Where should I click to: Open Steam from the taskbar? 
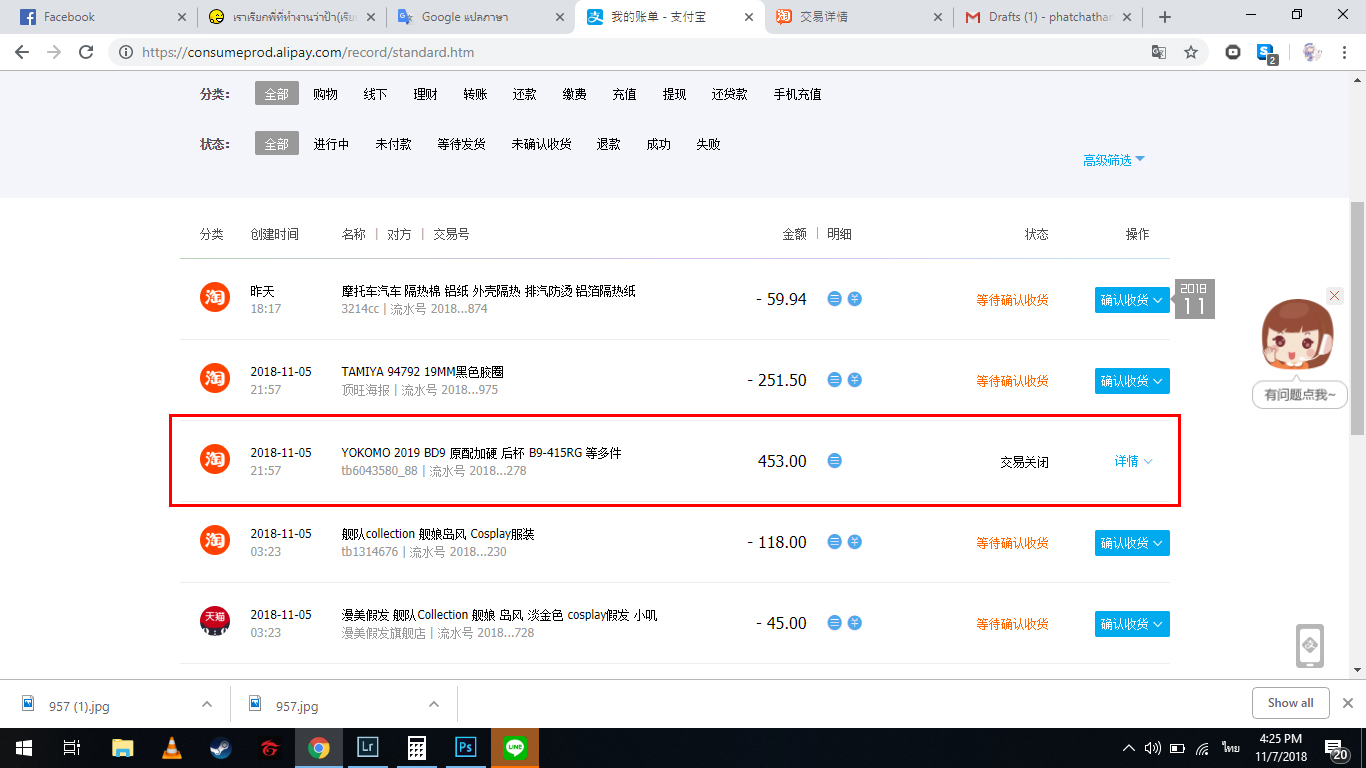[x=221, y=747]
